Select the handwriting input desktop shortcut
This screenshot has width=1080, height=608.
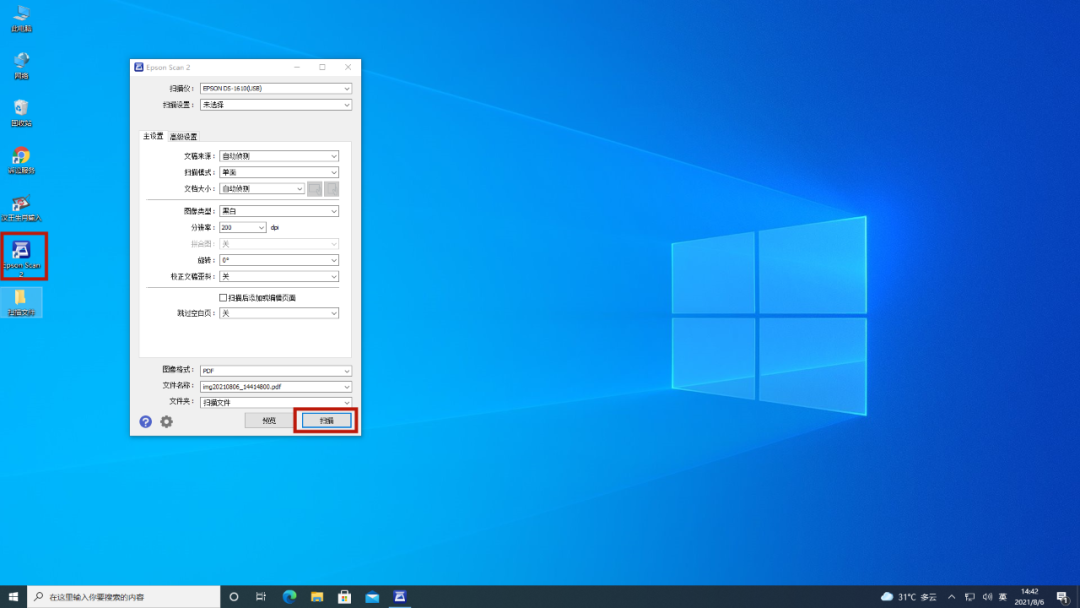pos(21,208)
